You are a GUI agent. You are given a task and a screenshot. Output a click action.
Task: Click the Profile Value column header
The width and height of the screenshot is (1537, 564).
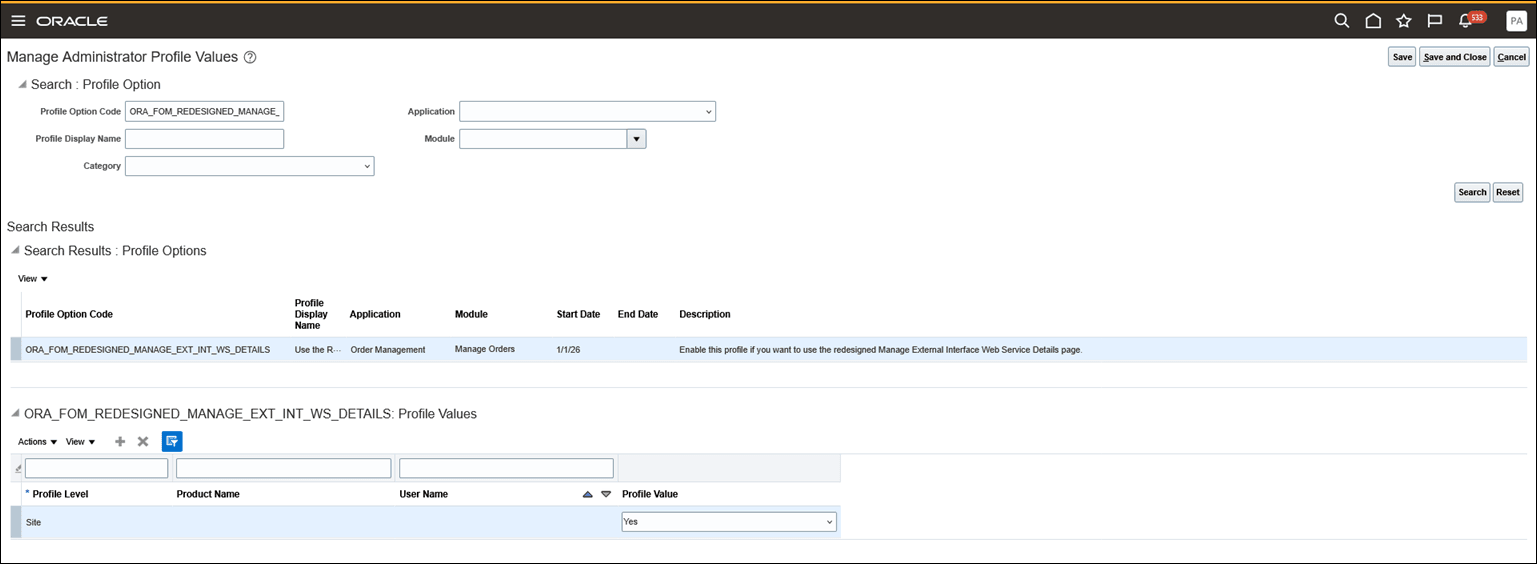(650, 494)
